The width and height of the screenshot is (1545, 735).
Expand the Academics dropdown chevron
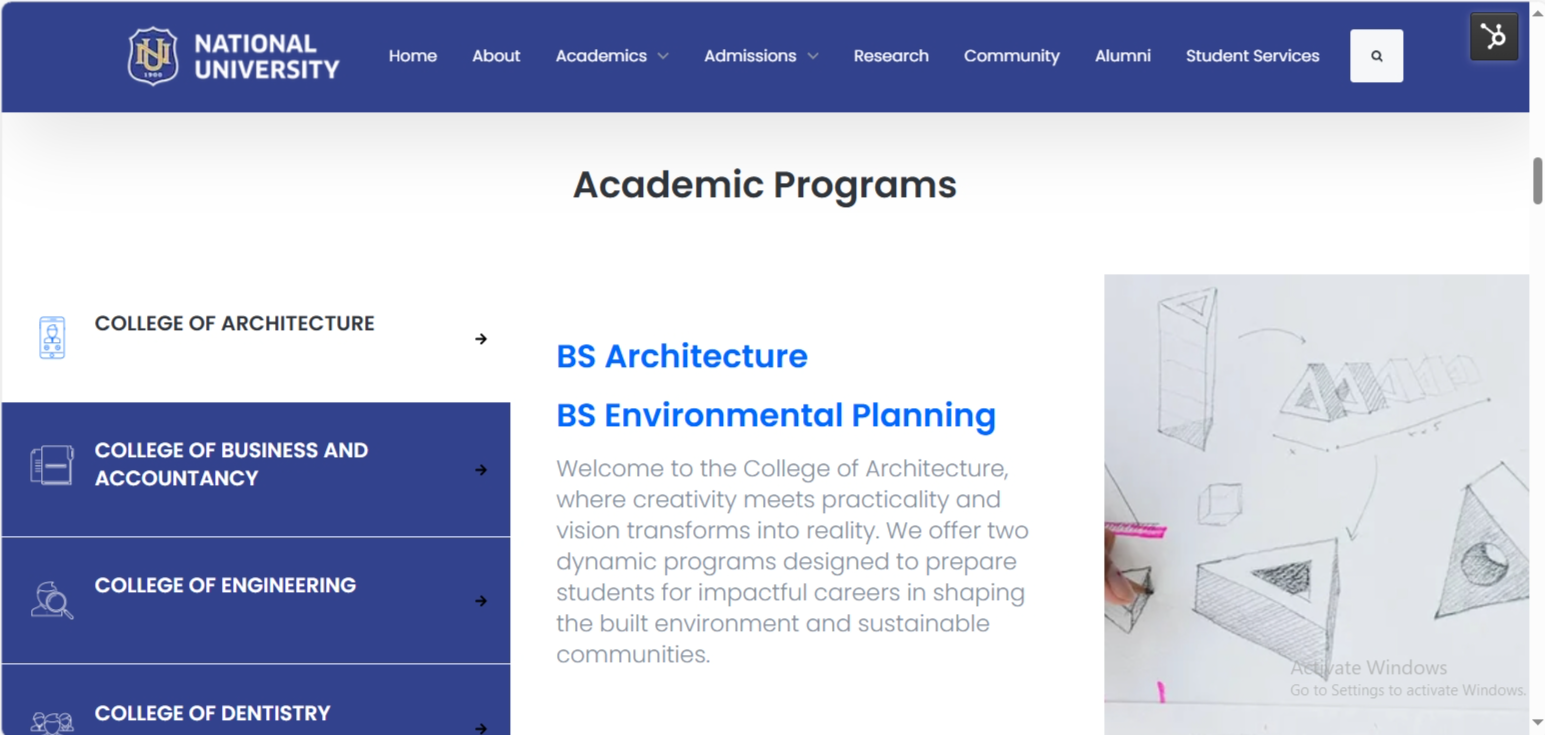click(662, 56)
